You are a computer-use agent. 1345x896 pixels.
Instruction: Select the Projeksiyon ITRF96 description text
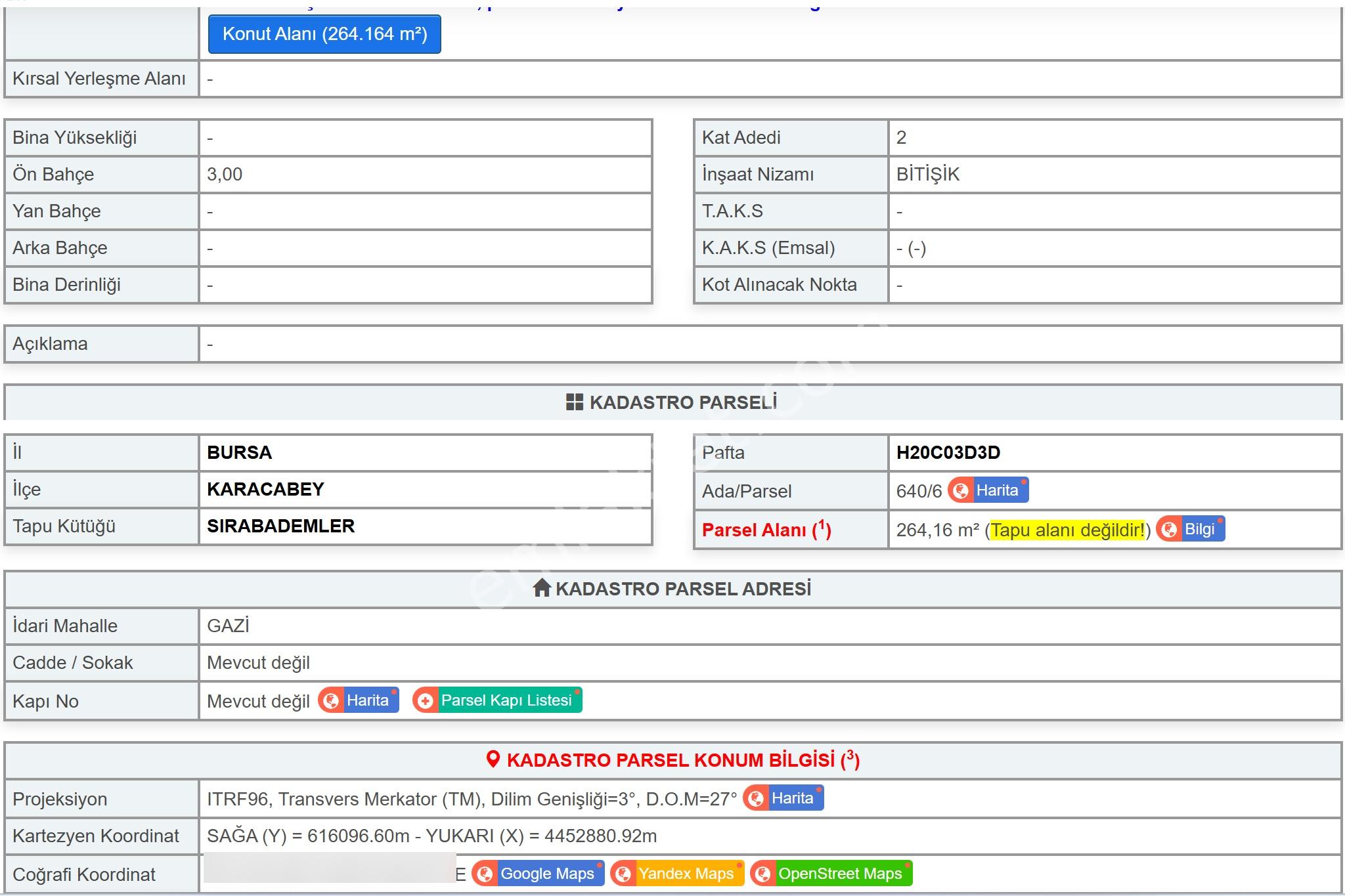[472, 799]
